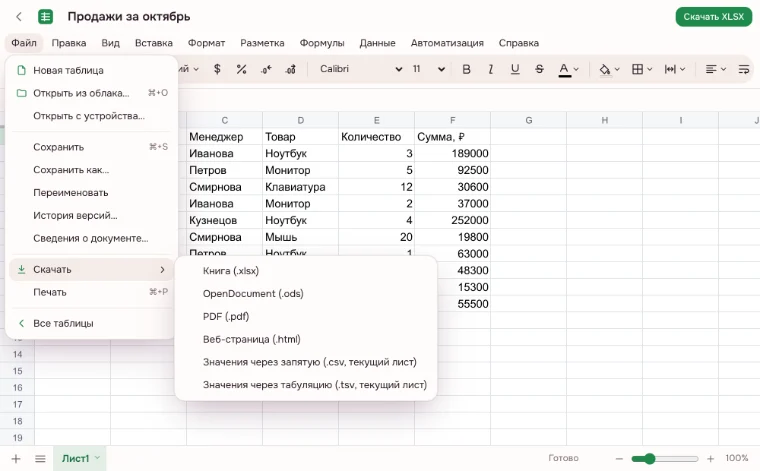
Task: Choose Новая таблица in File menu
Action: (x=91, y=70)
